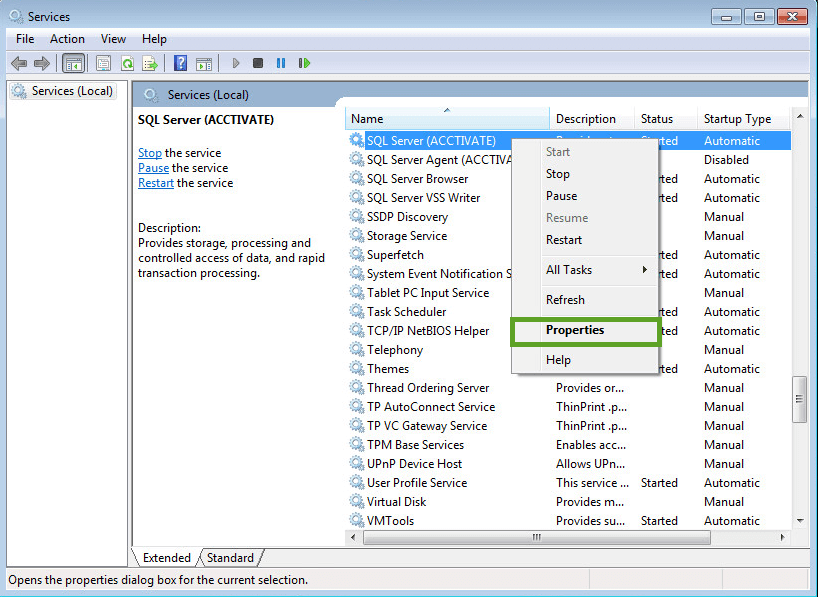The image size is (818, 597).
Task: Open the File menu
Action: click(x=25, y=39)
